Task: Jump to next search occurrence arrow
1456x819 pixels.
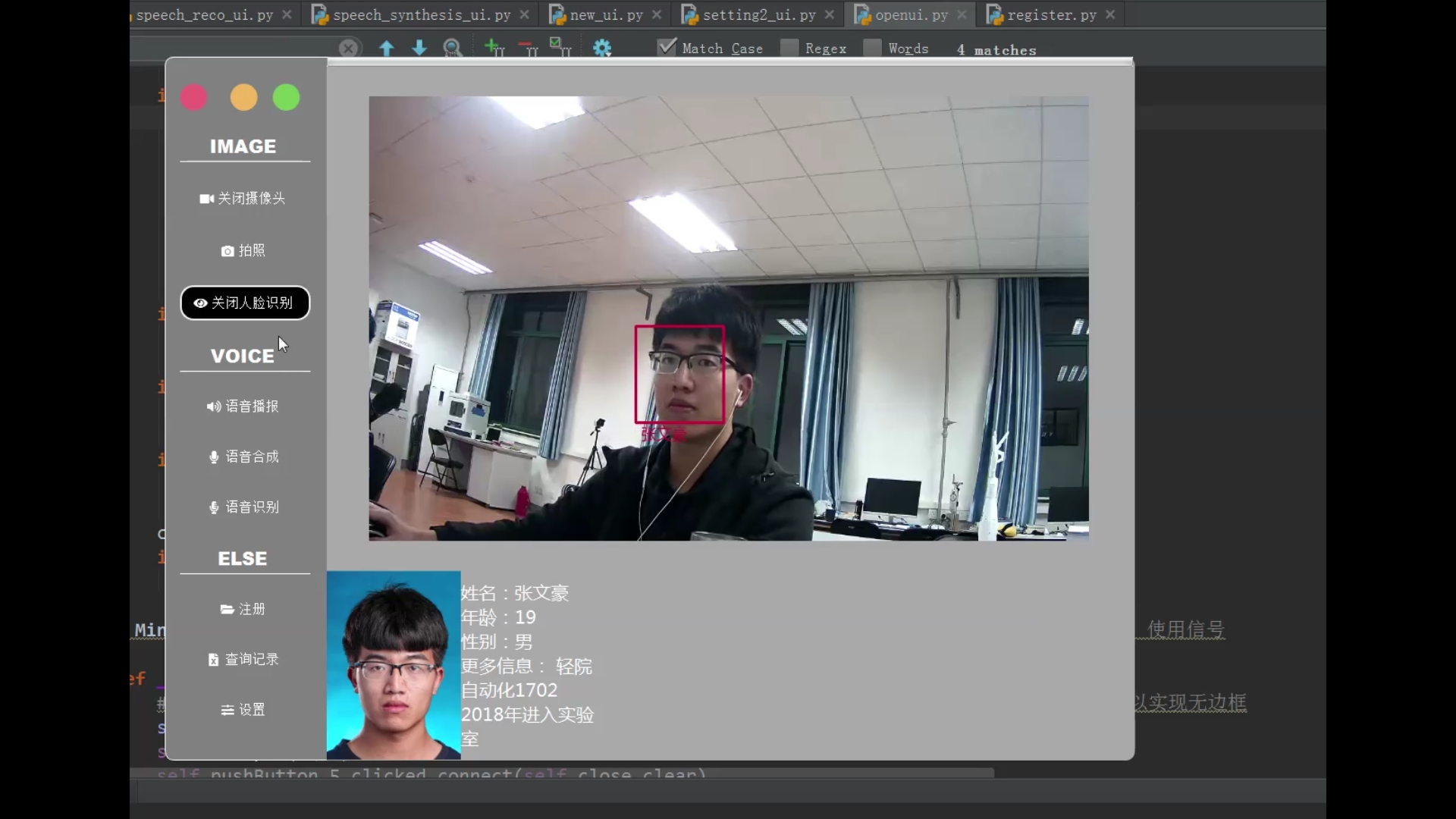Action: [x=419, y=49]
